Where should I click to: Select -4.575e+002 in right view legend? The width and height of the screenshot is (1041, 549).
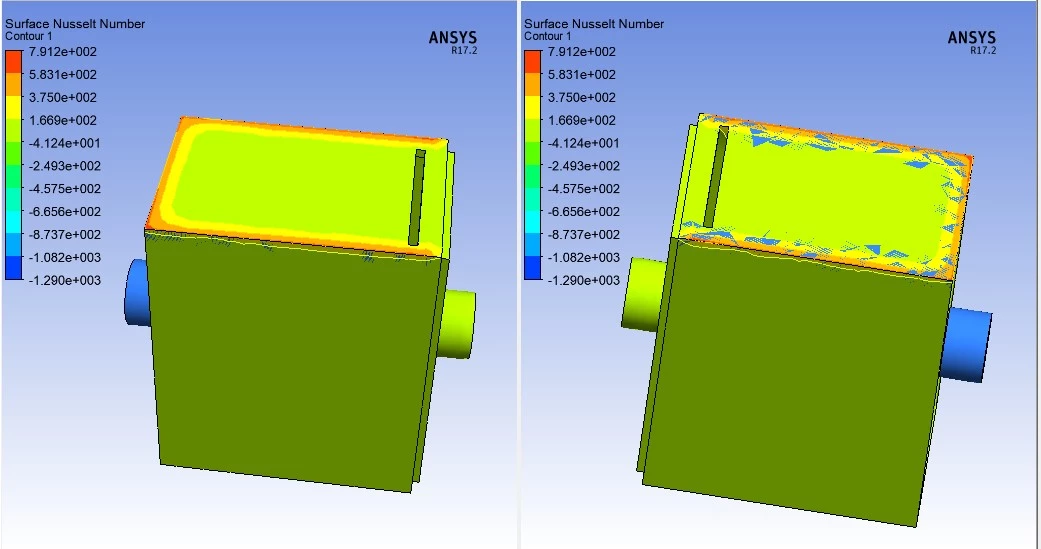pyautogui.click(x=582, y=189)
